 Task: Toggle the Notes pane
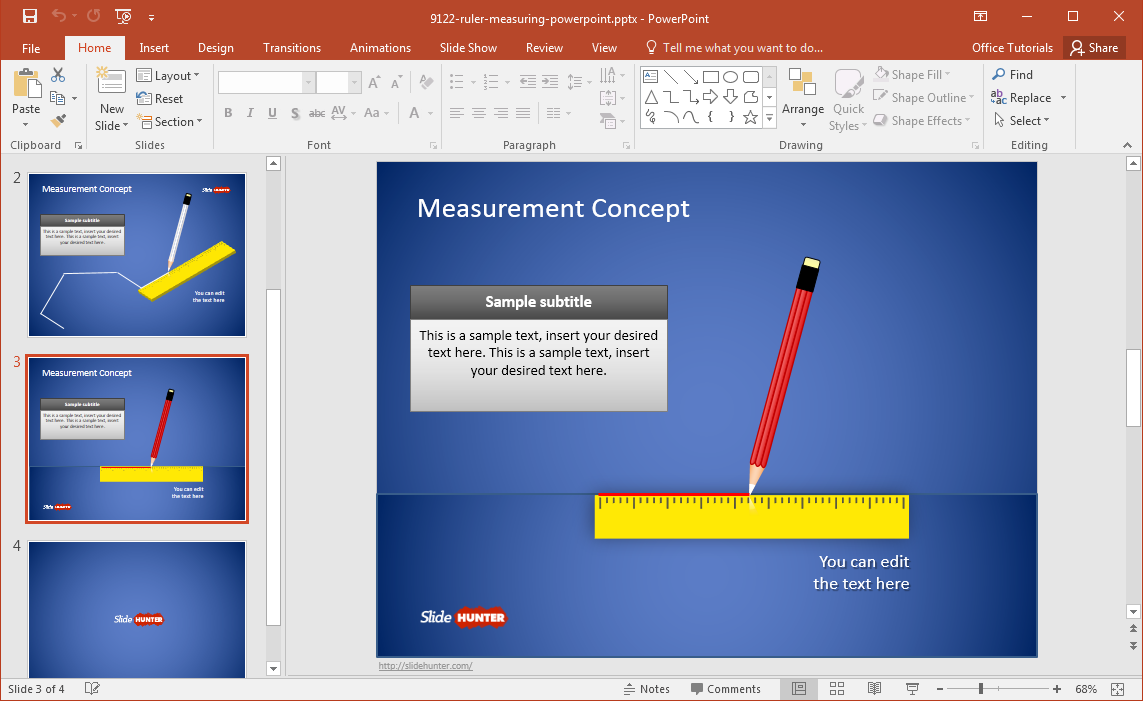[646, 689]
